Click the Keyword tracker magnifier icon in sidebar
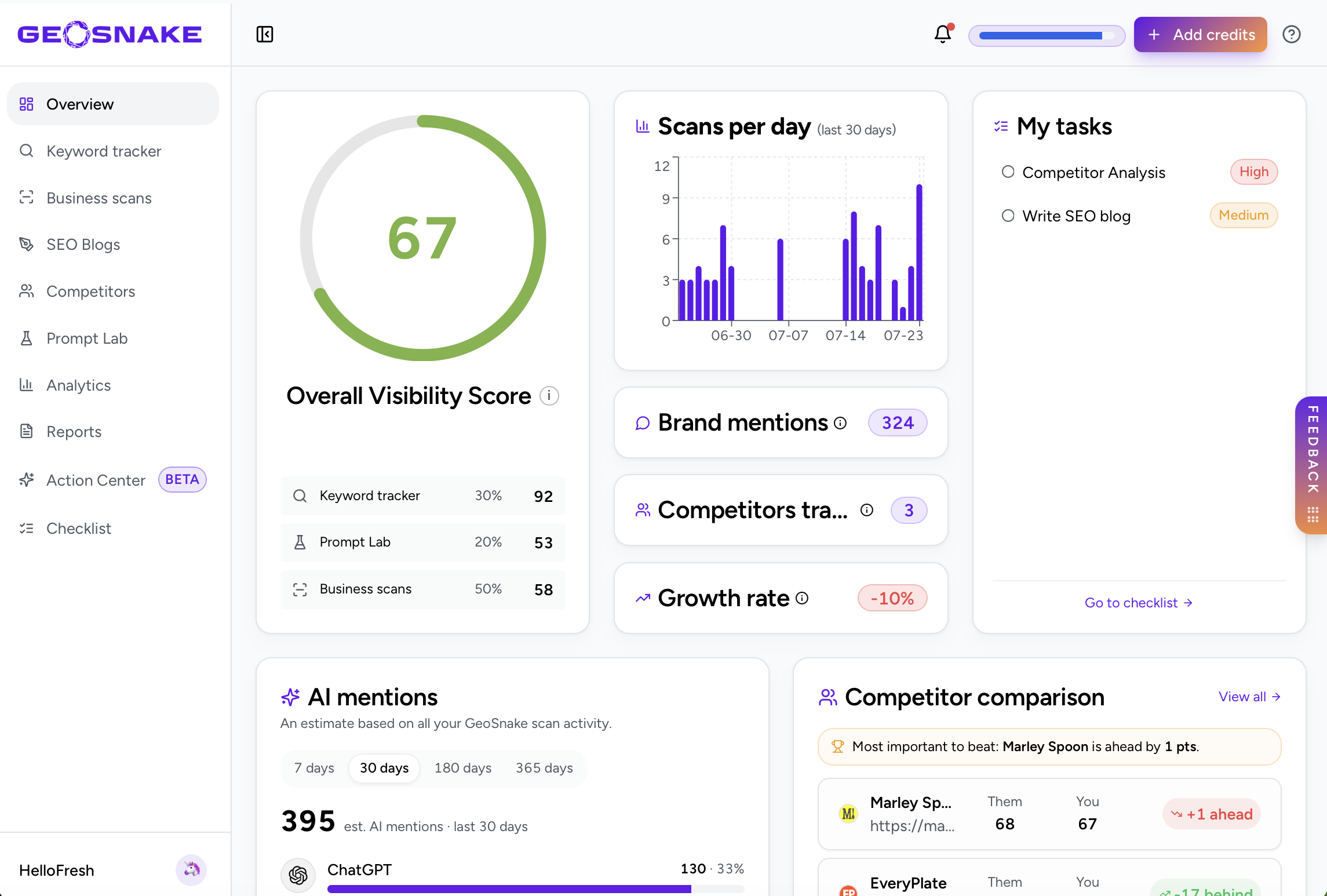 (x=27, y=151)
